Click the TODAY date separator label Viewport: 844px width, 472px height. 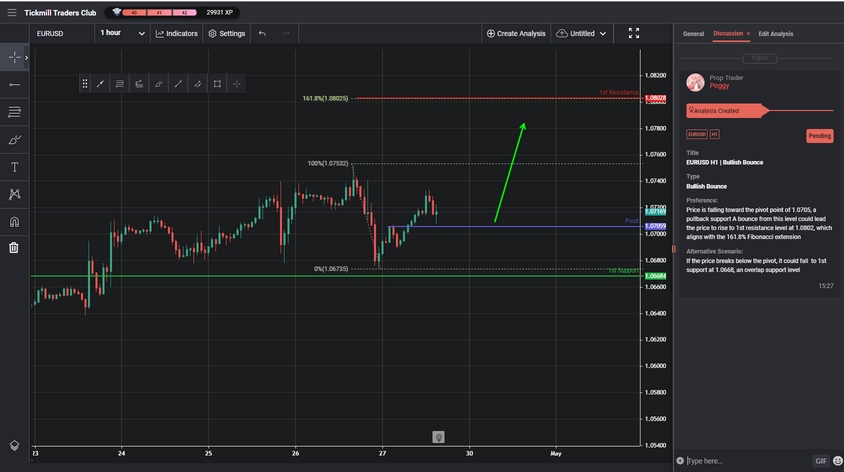(759, 58)
